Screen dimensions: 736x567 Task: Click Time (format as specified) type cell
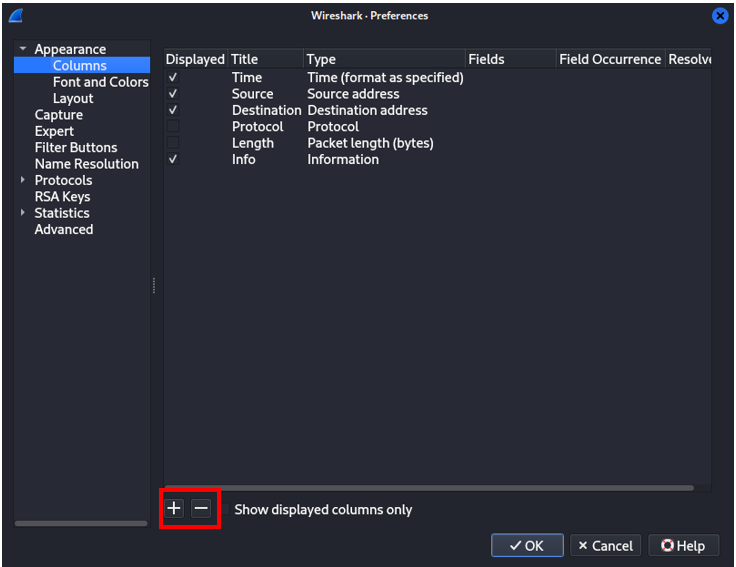[385, 77]
